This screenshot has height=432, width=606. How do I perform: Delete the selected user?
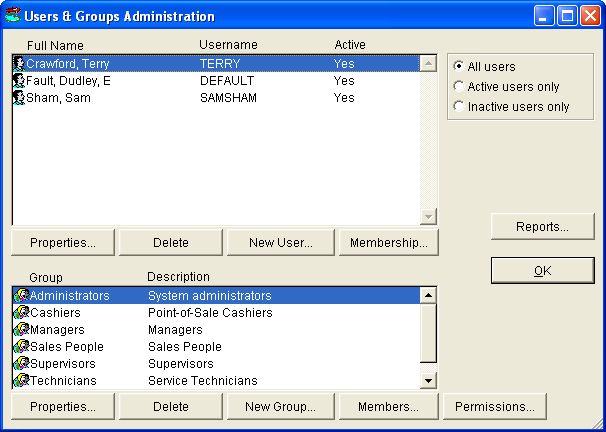pos(171,242)
